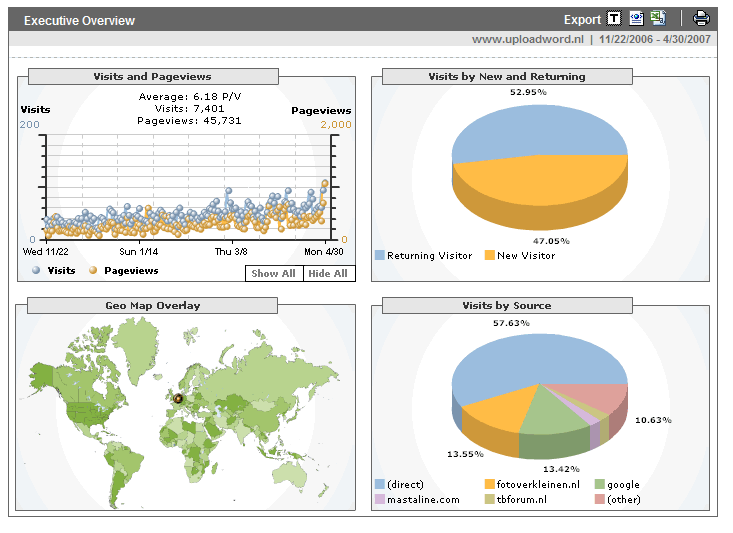Click the 52.95% pie label
Viewport: 733px width, 533px height.
click(x=528, y=92)
